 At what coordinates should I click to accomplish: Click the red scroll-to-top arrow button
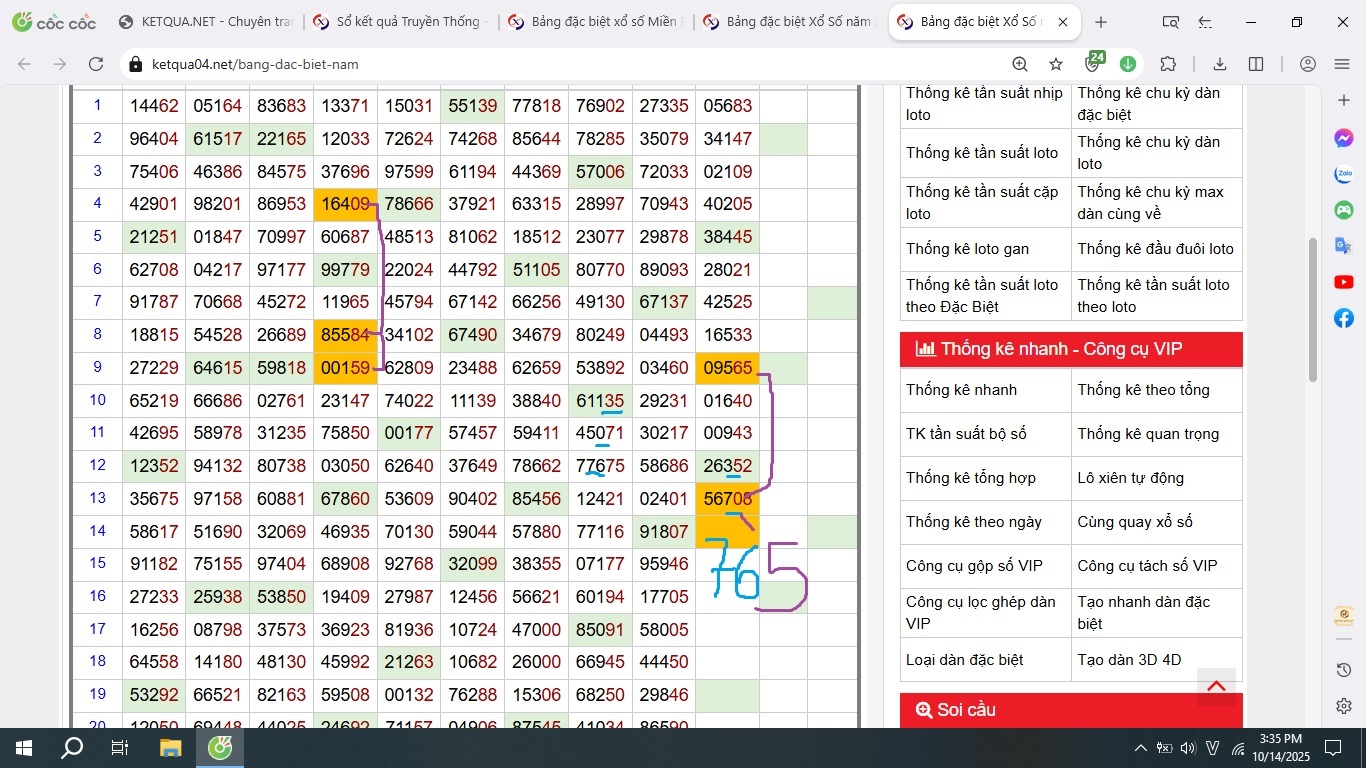1216,686
